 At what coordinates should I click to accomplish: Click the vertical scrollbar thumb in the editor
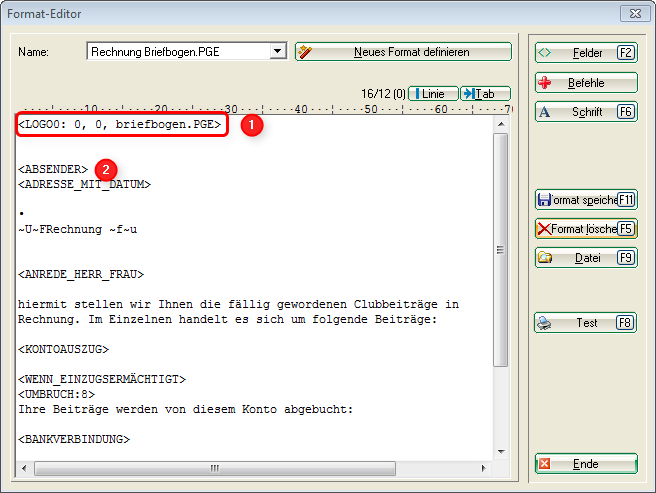click(501, 250)
